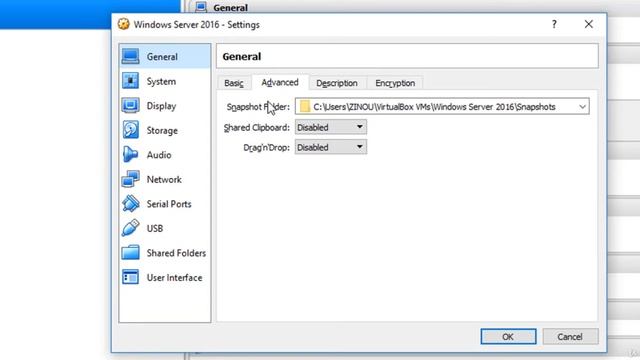
Task: Click the Network label in sidebar
Action: [164, 180]
